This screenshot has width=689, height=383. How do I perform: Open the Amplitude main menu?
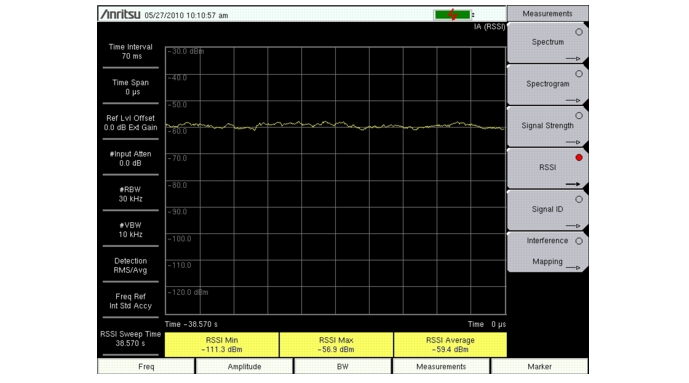(x=244, y=366)
